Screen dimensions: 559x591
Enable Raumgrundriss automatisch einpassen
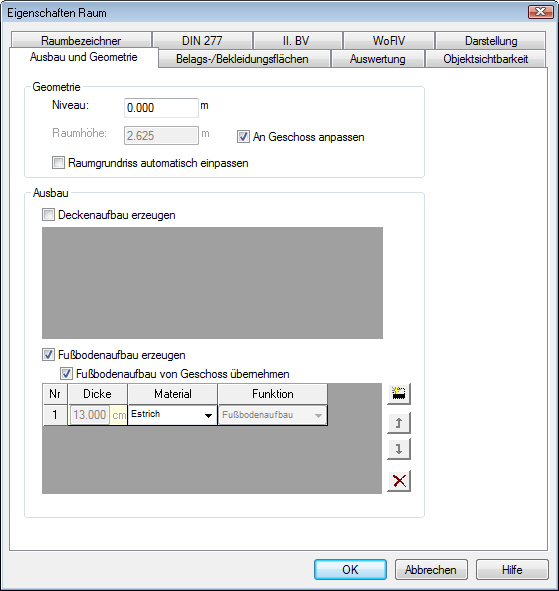coord(58,163)
